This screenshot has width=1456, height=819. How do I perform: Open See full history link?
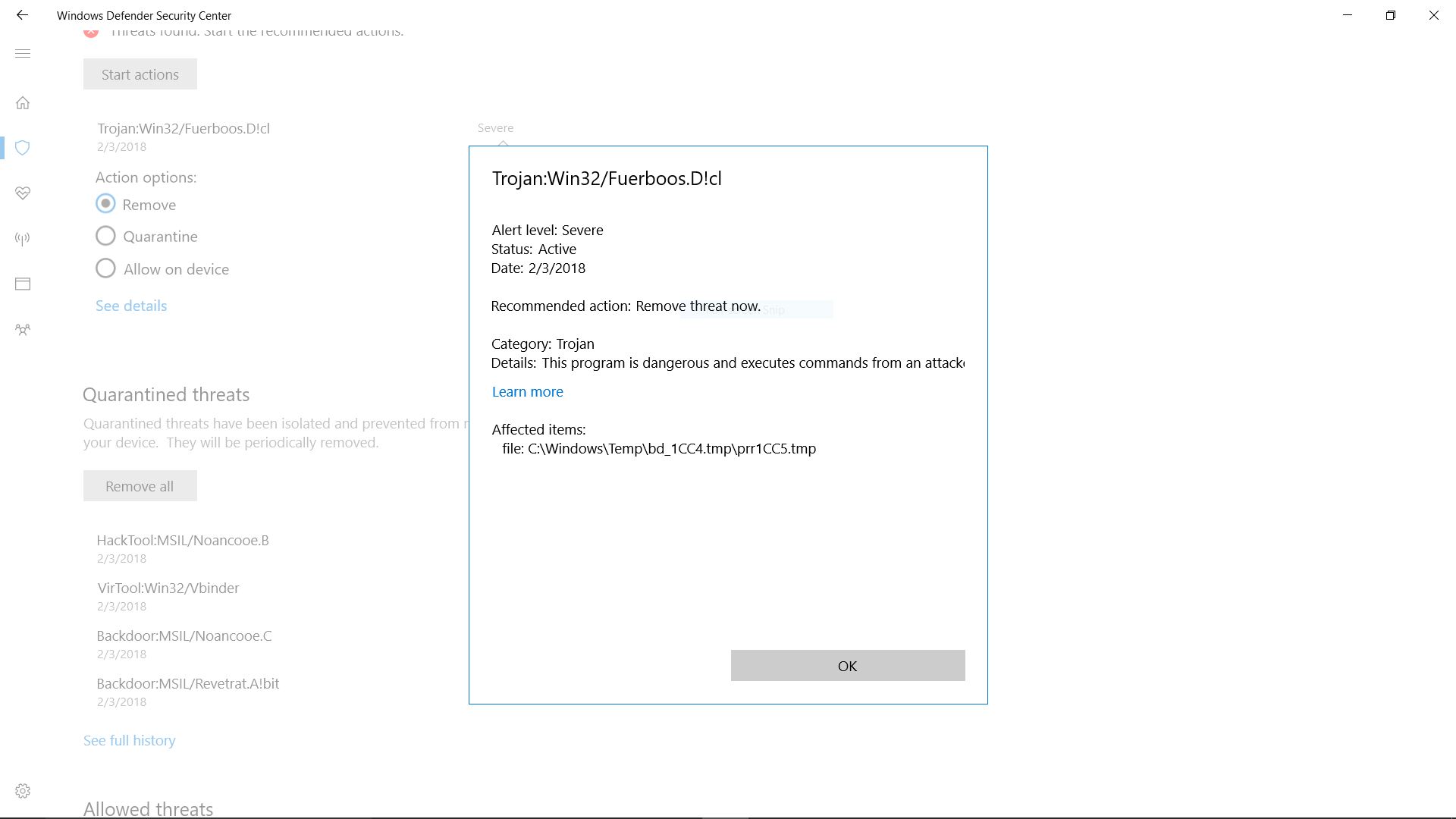[129, 740]
